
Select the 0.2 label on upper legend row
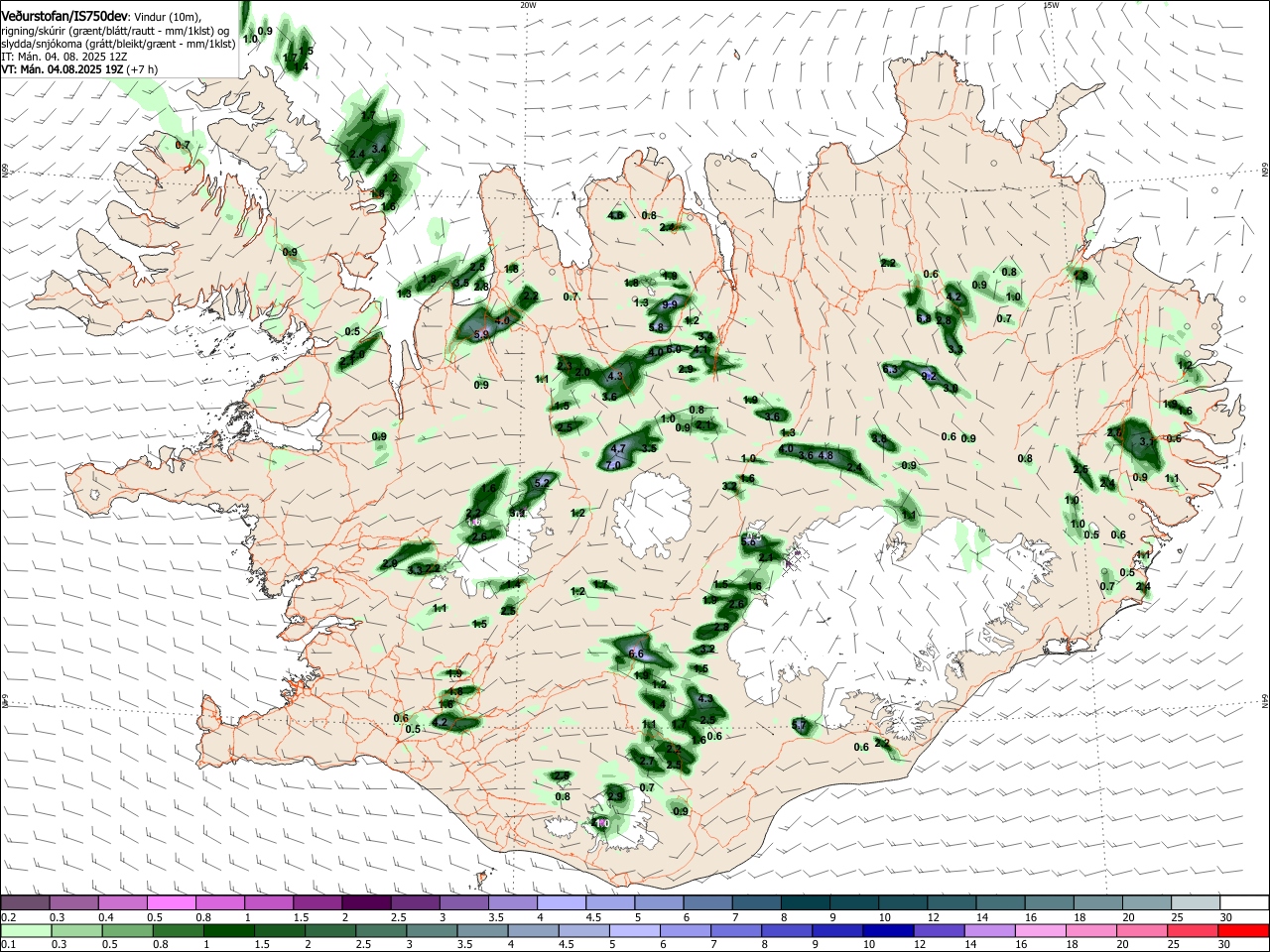tap(8, 917)
